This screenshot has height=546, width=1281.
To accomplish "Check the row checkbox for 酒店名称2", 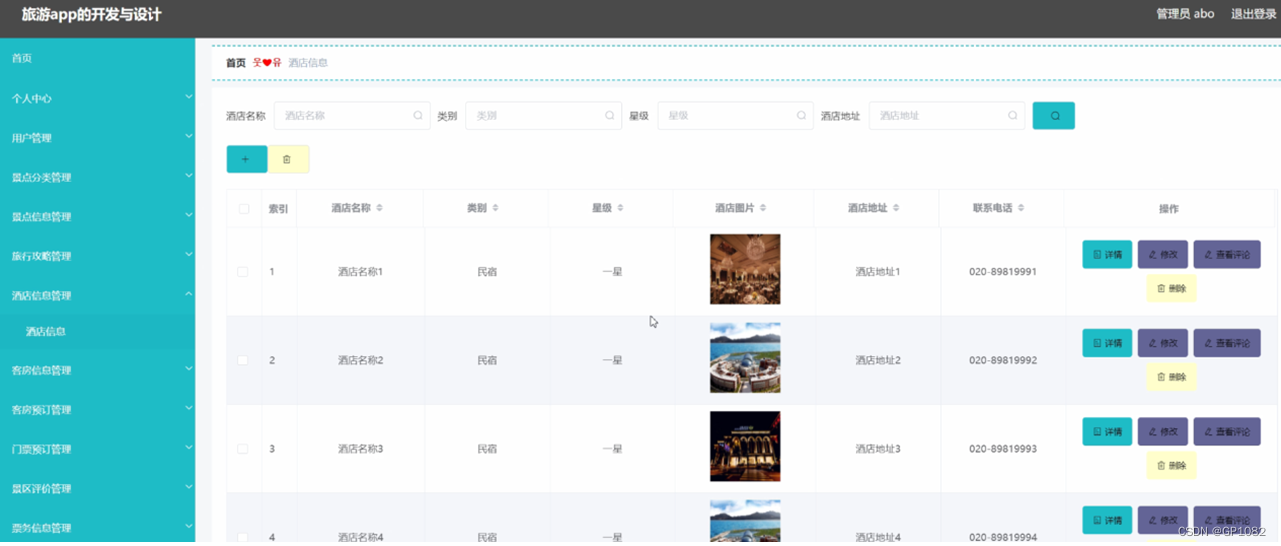I will [x=243, y=360].
